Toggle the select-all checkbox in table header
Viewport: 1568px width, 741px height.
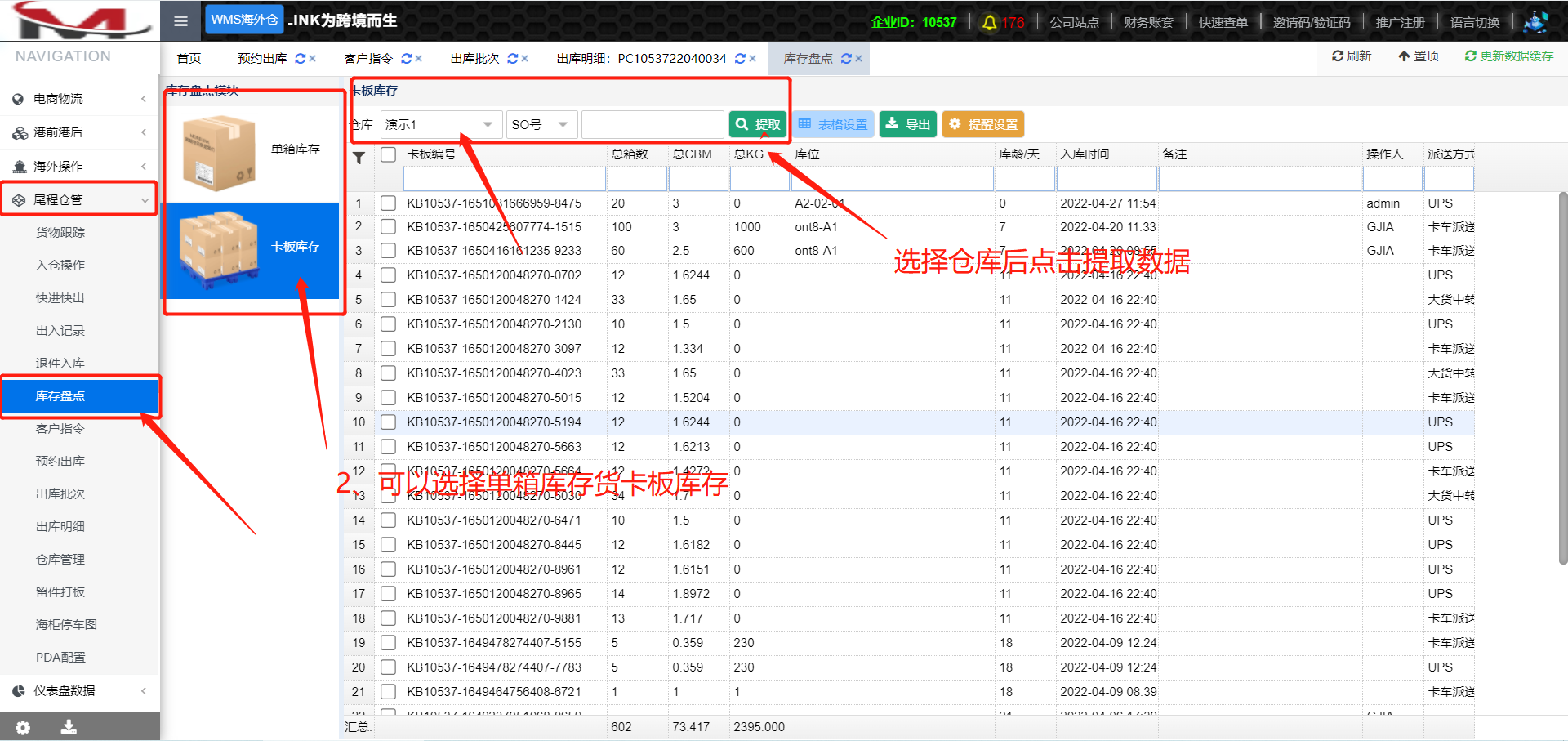(x=388, y=154)
